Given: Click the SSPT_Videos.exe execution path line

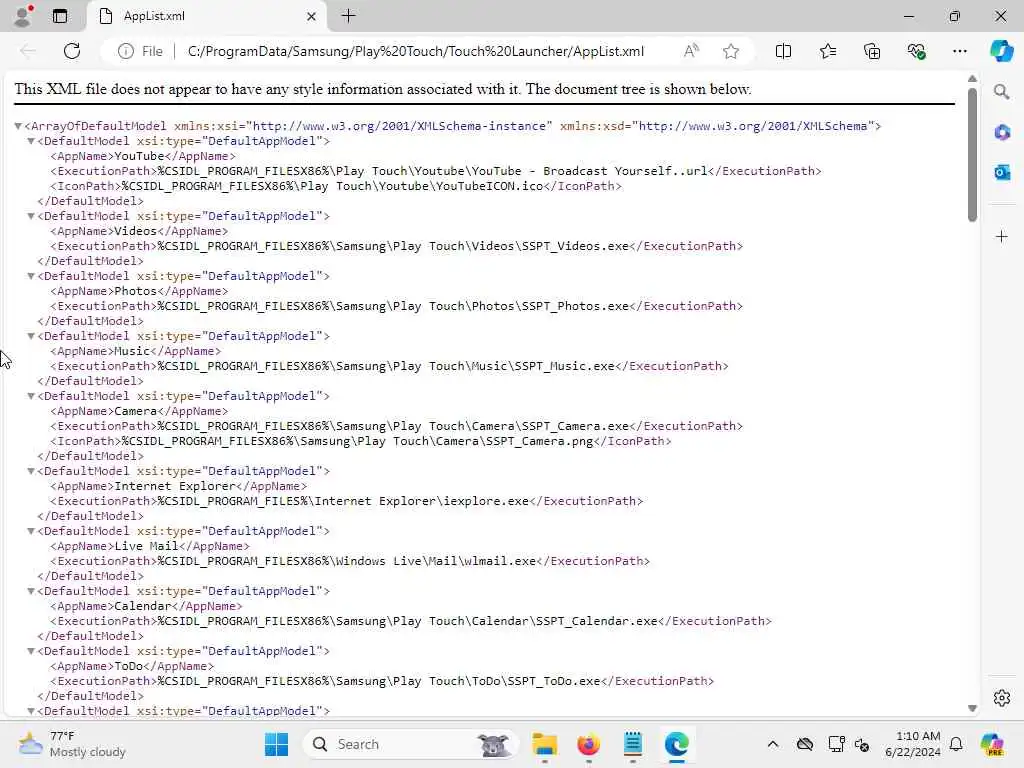Looking at the screenshot, I should click(396, 246).
